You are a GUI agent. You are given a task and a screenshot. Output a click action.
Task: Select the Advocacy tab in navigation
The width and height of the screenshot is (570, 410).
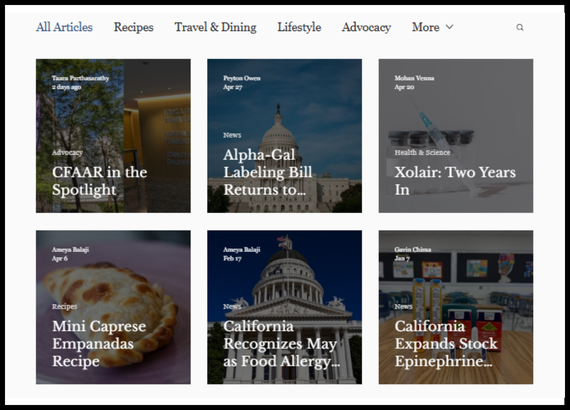tap(366, 27)
